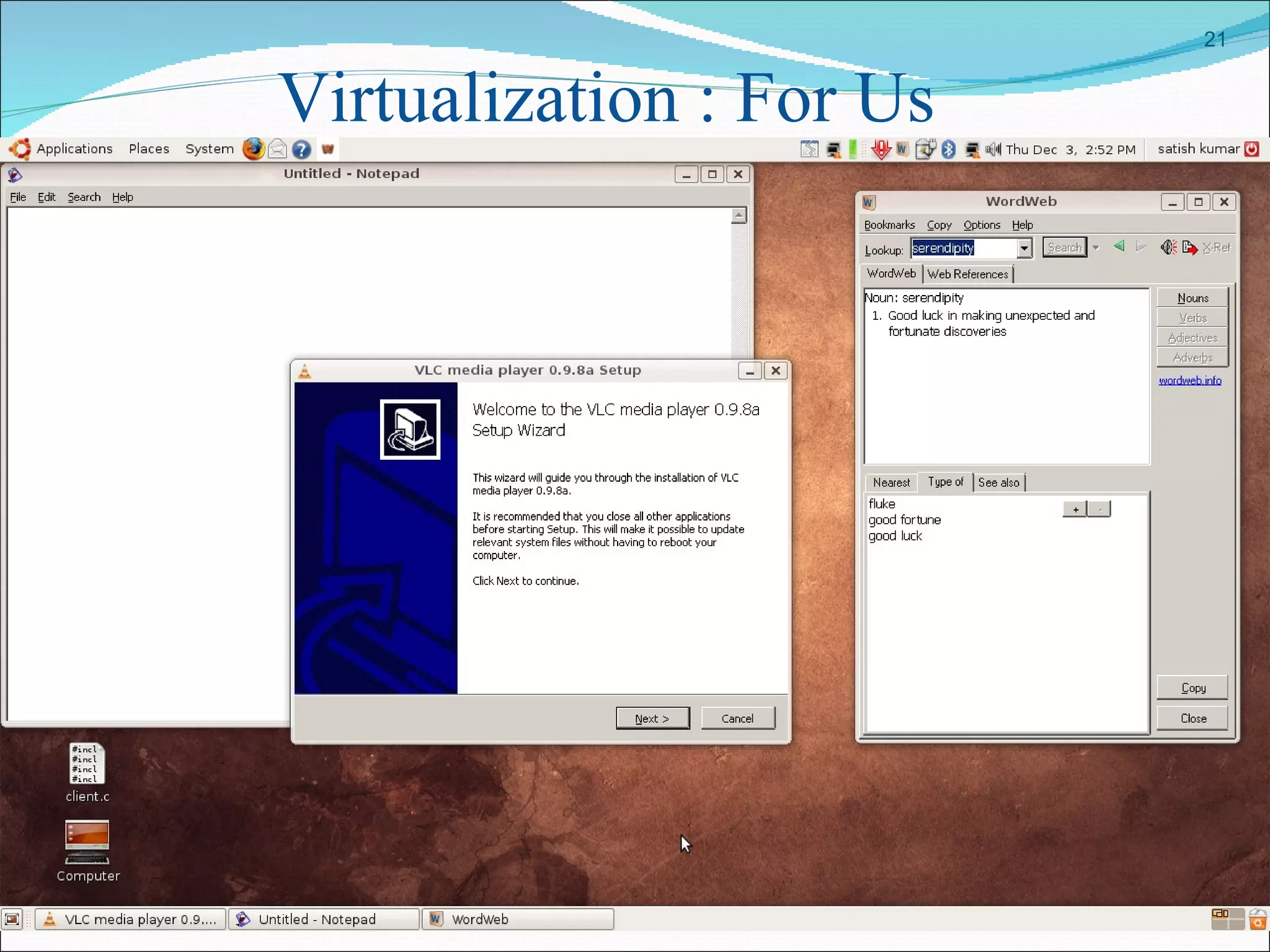Viewport: 1270px width, 952px height.
Task: Launch Firefox from the top panel
Action: click(253, 149)
